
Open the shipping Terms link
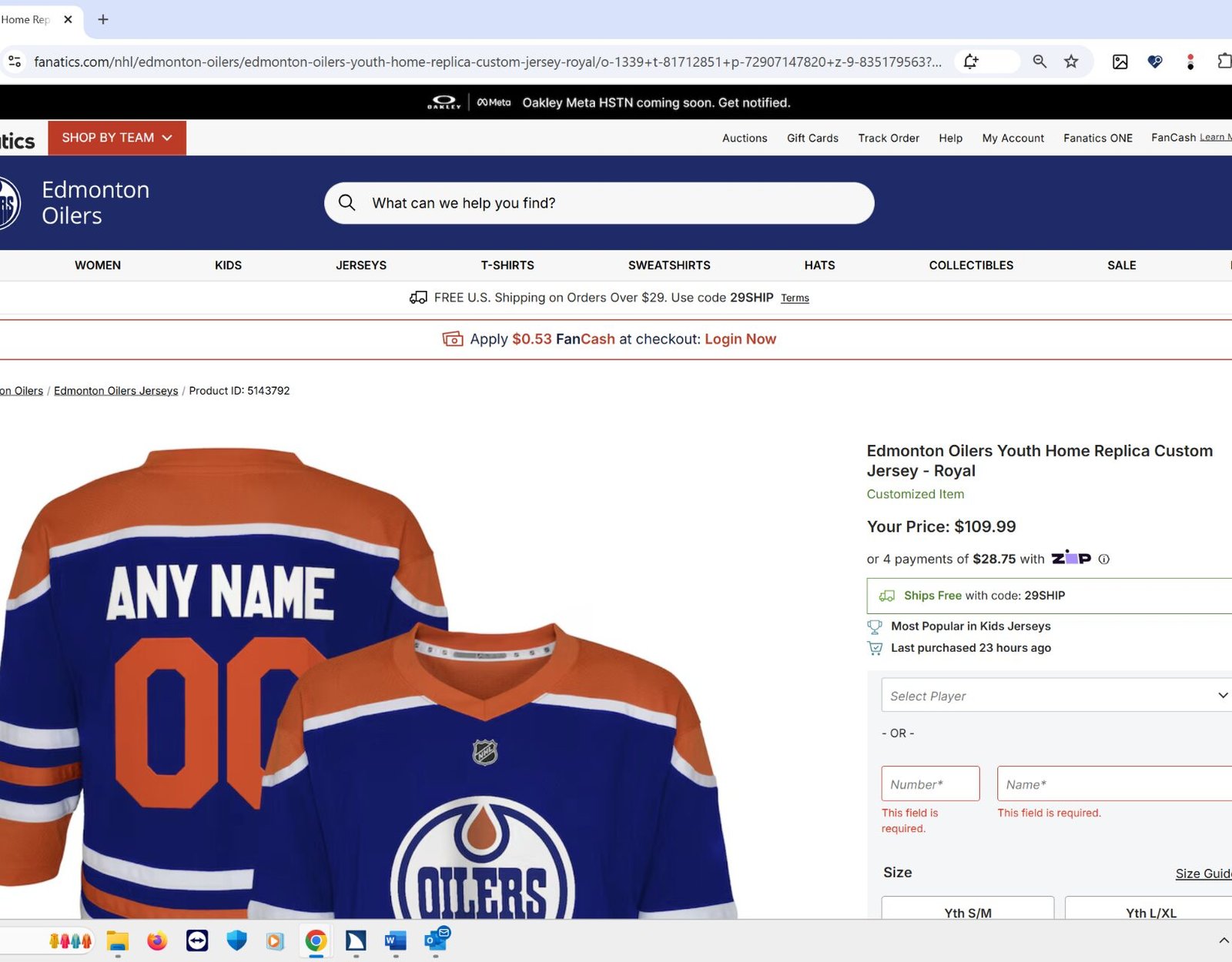[x=795, y=298]
